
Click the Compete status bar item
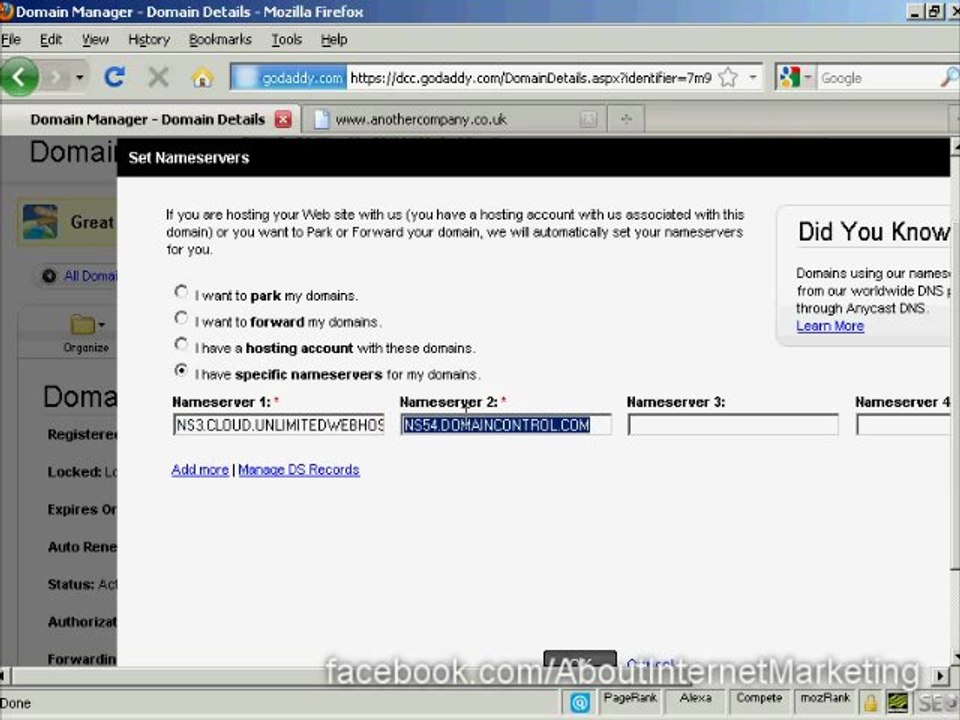759,698
